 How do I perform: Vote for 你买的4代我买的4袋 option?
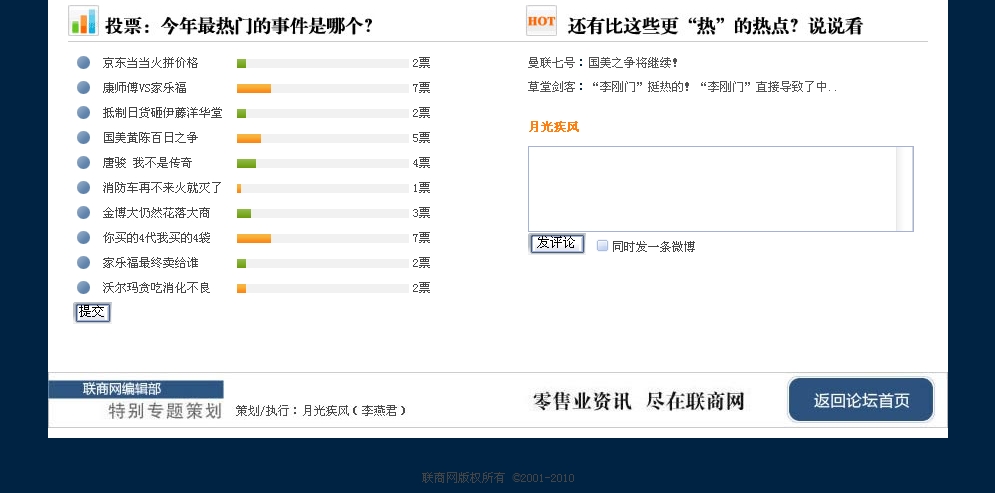(84, 238)
